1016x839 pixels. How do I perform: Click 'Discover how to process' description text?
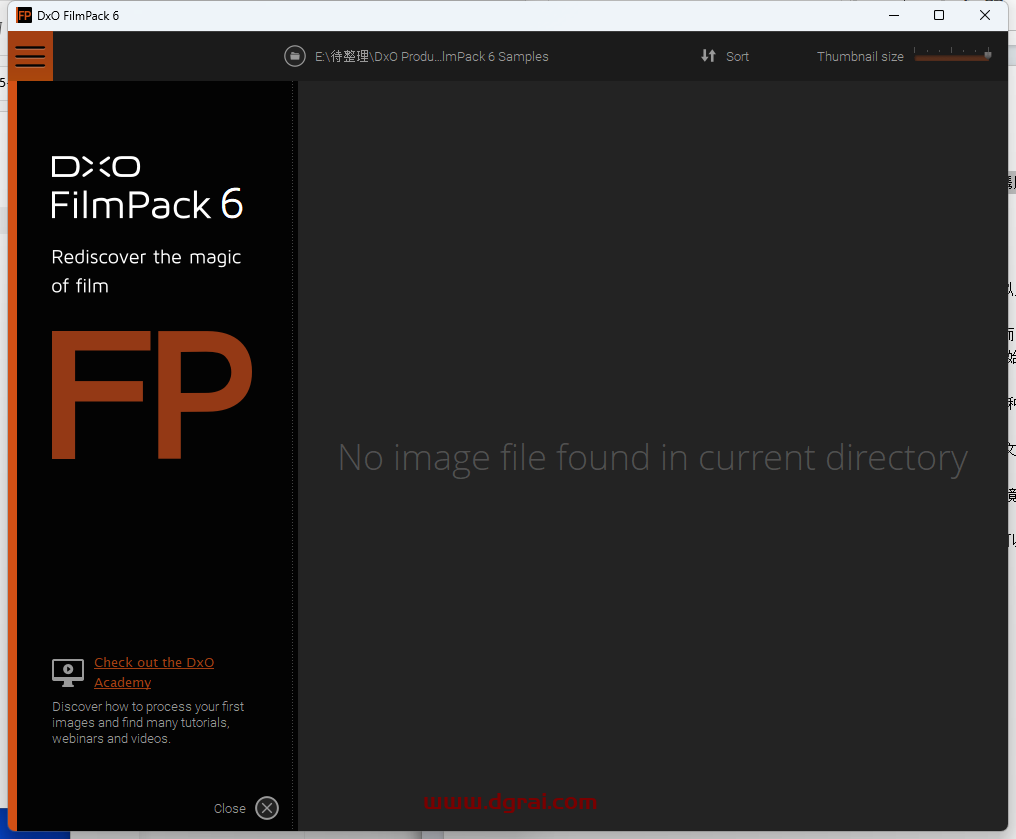(x=148, y=722)
